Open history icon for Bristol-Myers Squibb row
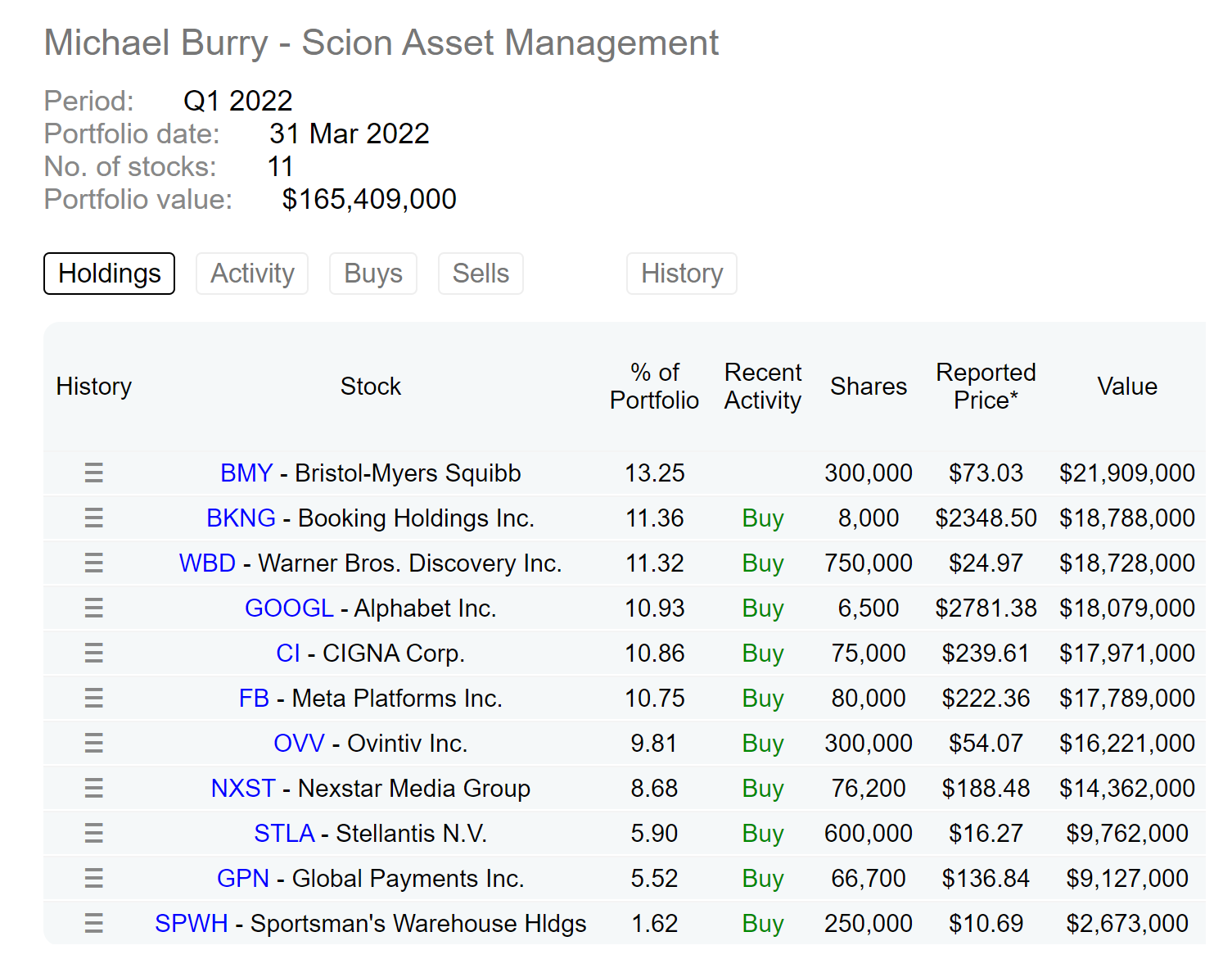 coord(93,473)
